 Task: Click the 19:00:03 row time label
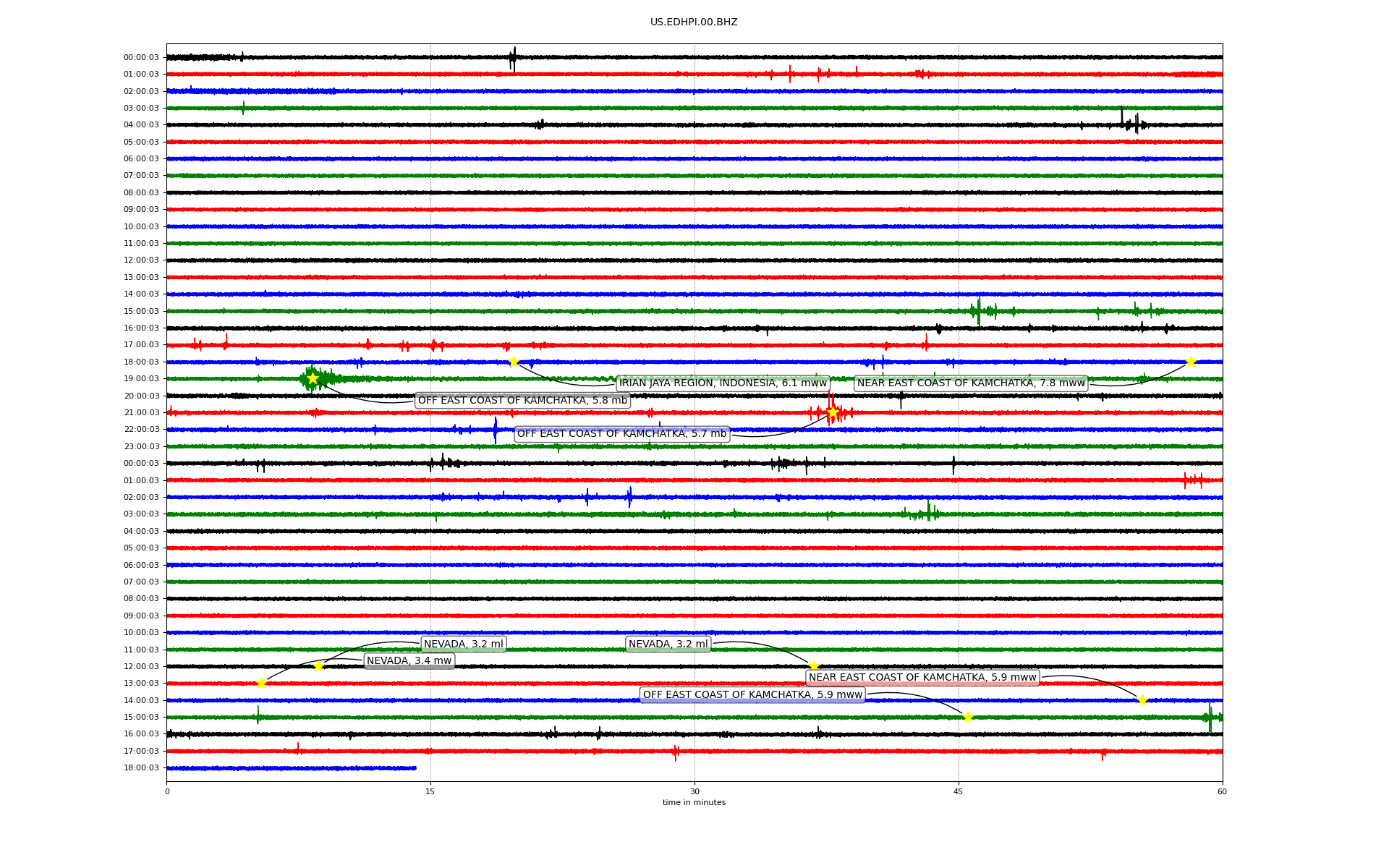tap(141, 379)
